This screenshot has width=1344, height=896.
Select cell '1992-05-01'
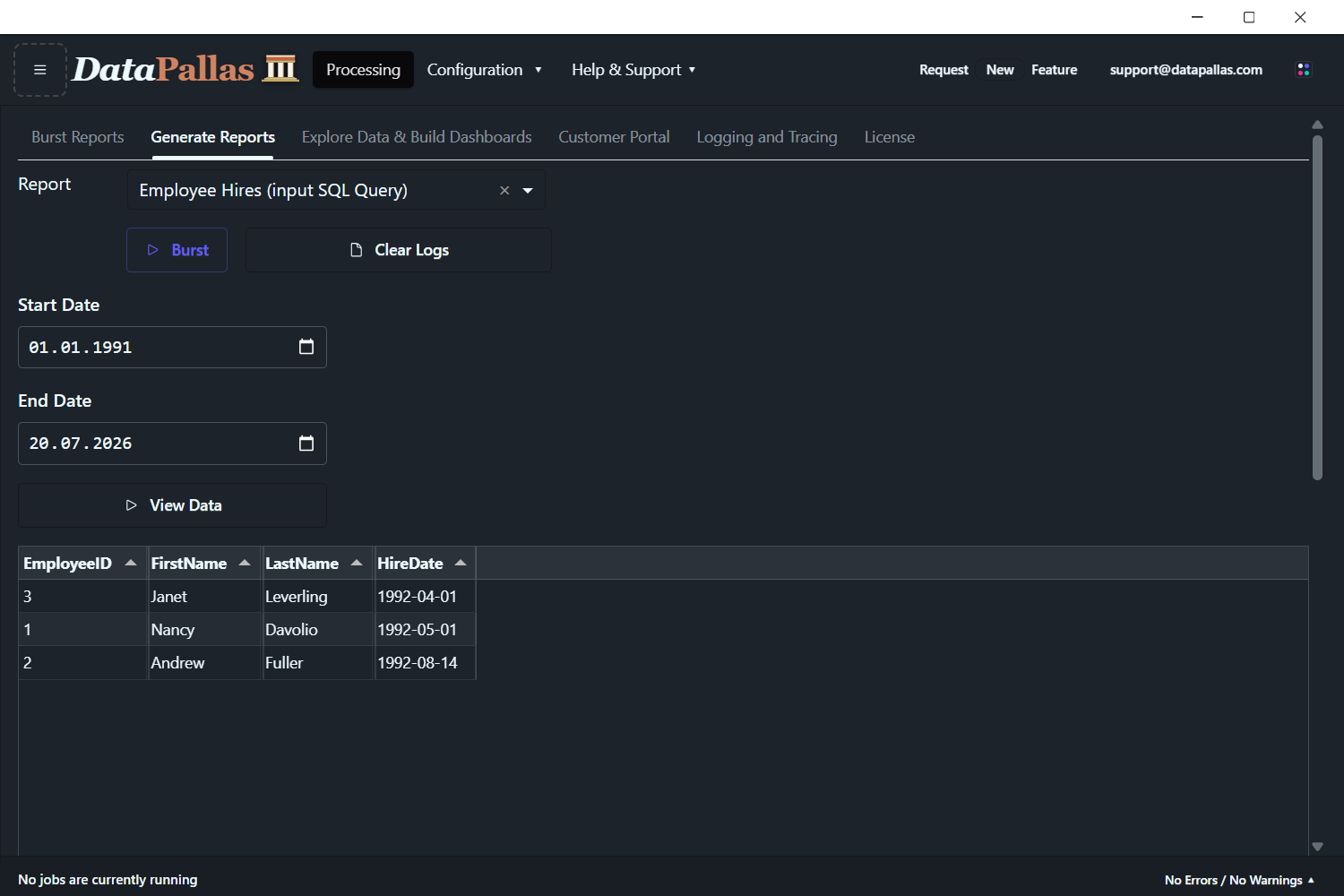(425, 630)
